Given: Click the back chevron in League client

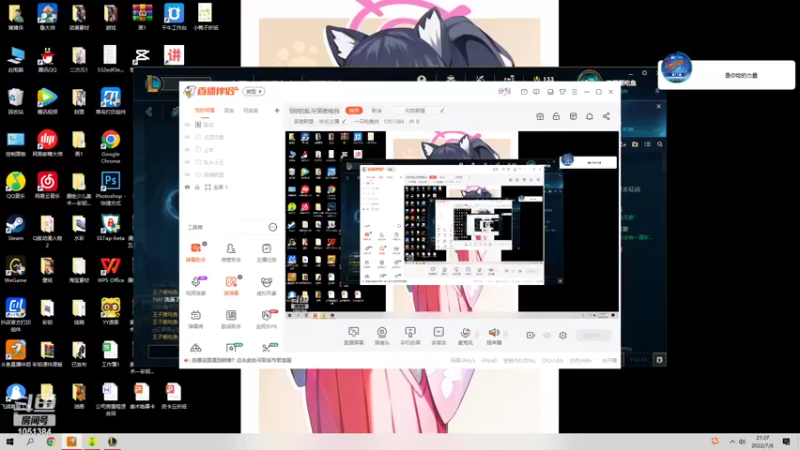Looking at the screenshot, I should (149, 112).
